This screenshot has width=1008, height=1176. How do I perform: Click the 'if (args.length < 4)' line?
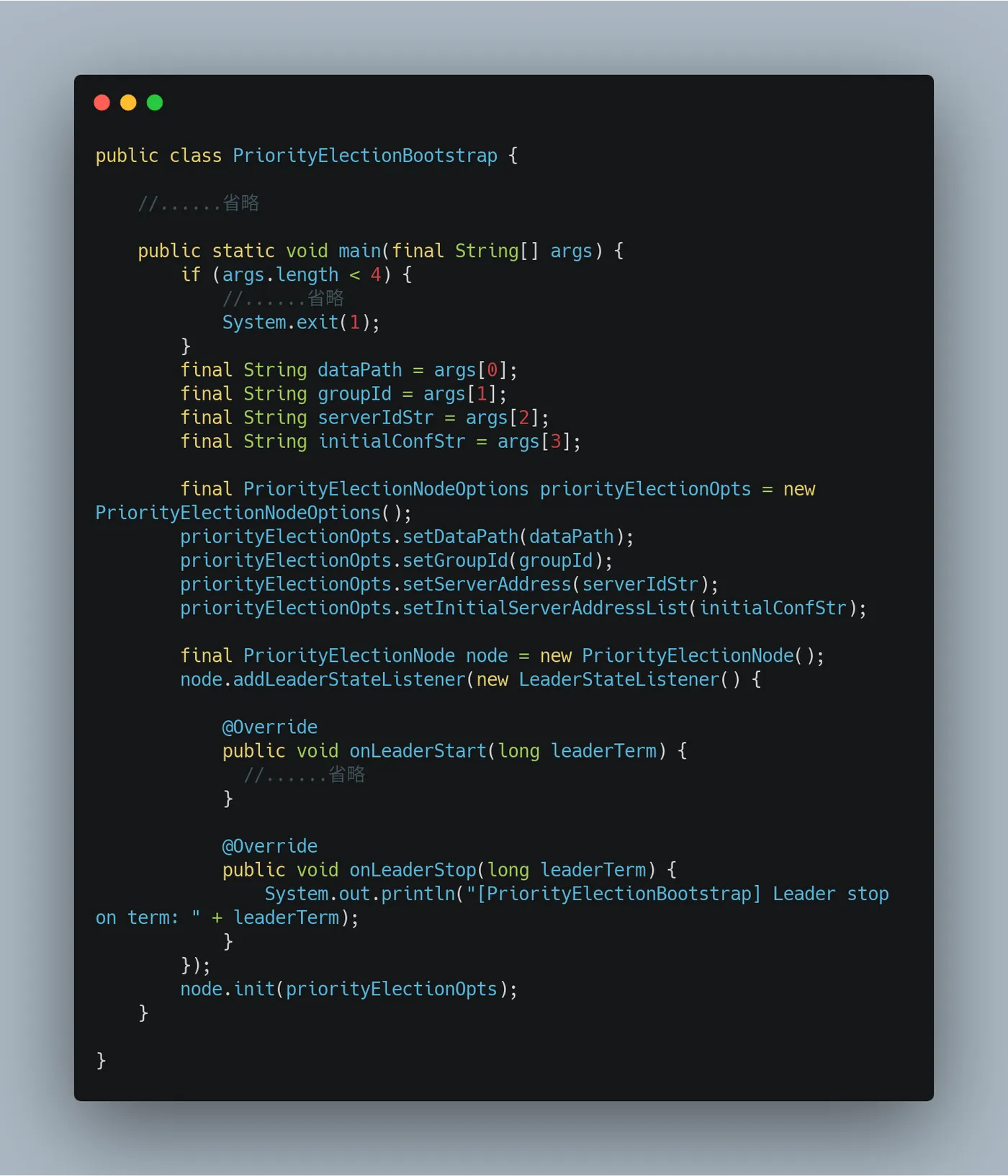296,274
